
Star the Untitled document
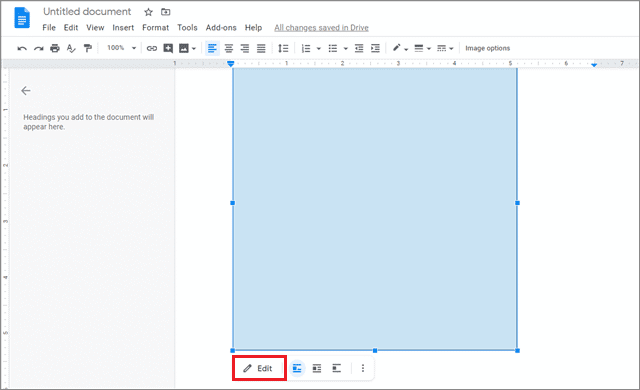[x=149, y=12]
